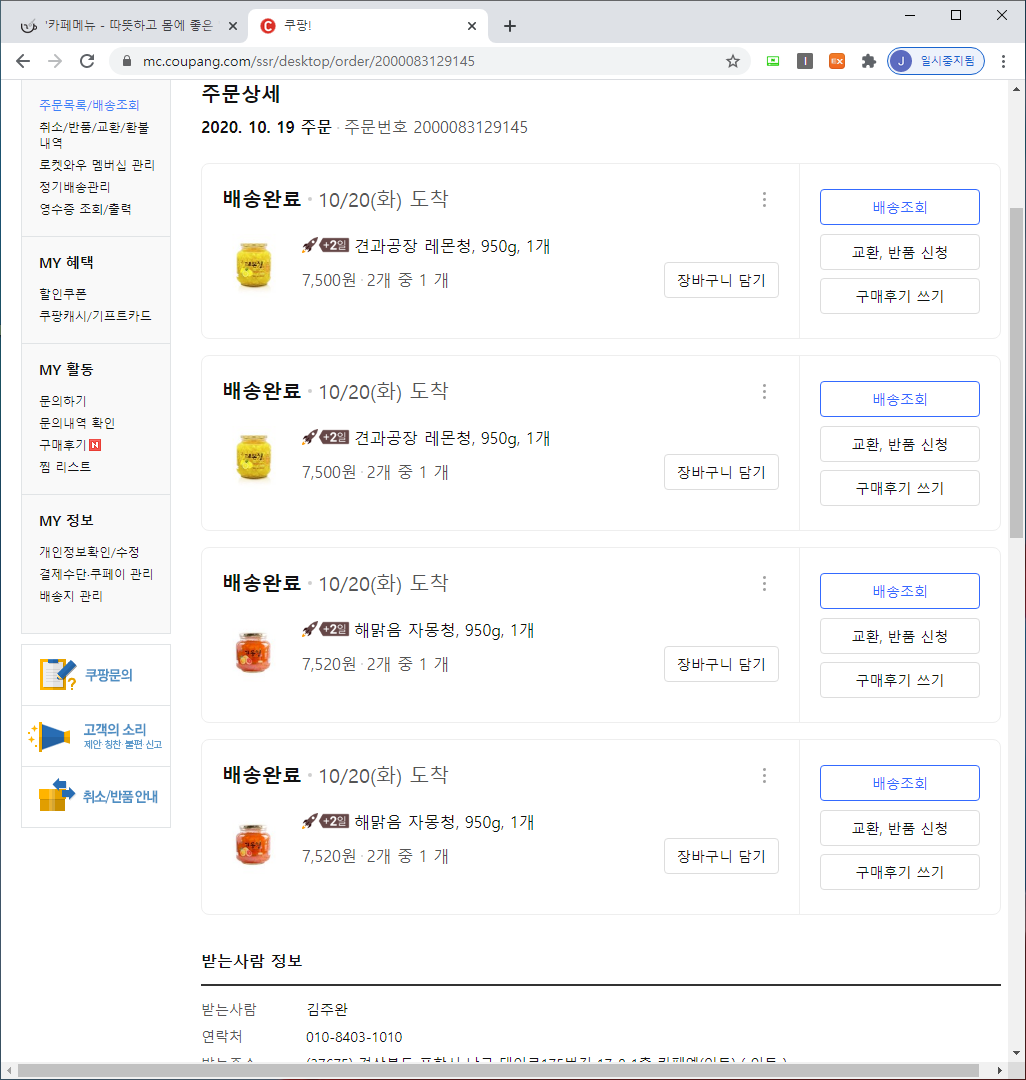This screenshot has height=1080, width=1026.
Task: Click first 레몬청 product thumbnail
Action: coord(253,264)
